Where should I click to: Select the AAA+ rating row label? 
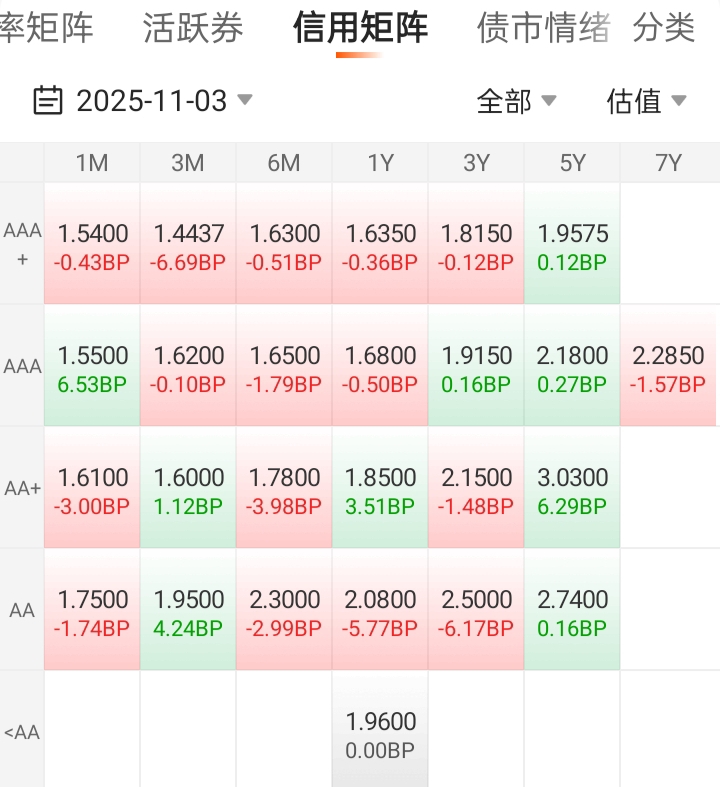point(22,244)
